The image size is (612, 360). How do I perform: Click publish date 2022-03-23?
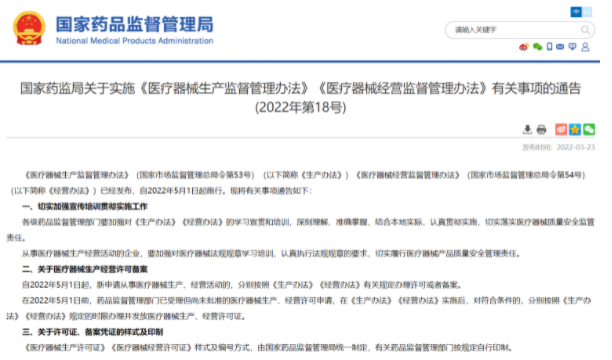click(576, 147)
